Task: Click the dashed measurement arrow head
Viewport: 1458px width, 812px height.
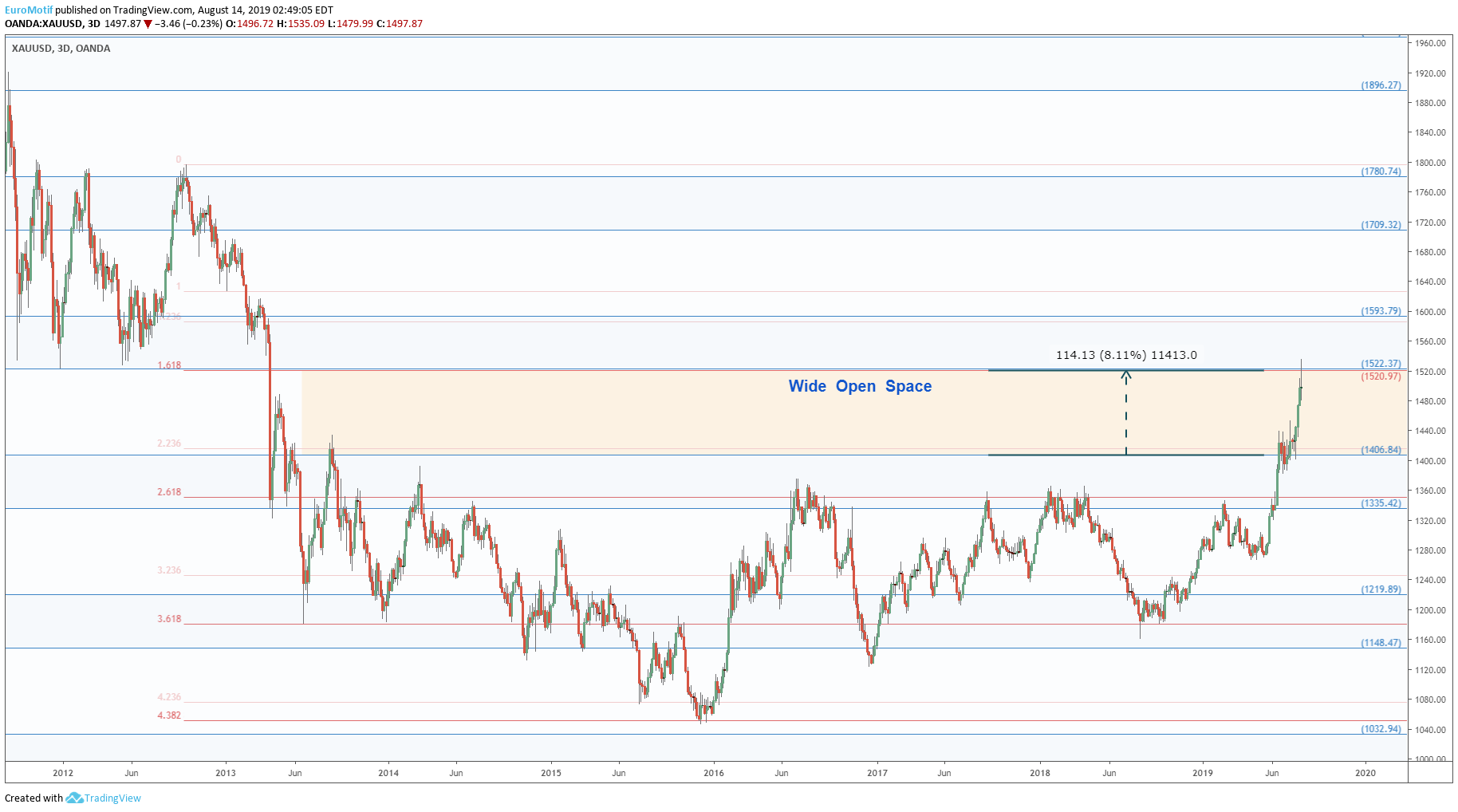Action: coord(1126,374)
